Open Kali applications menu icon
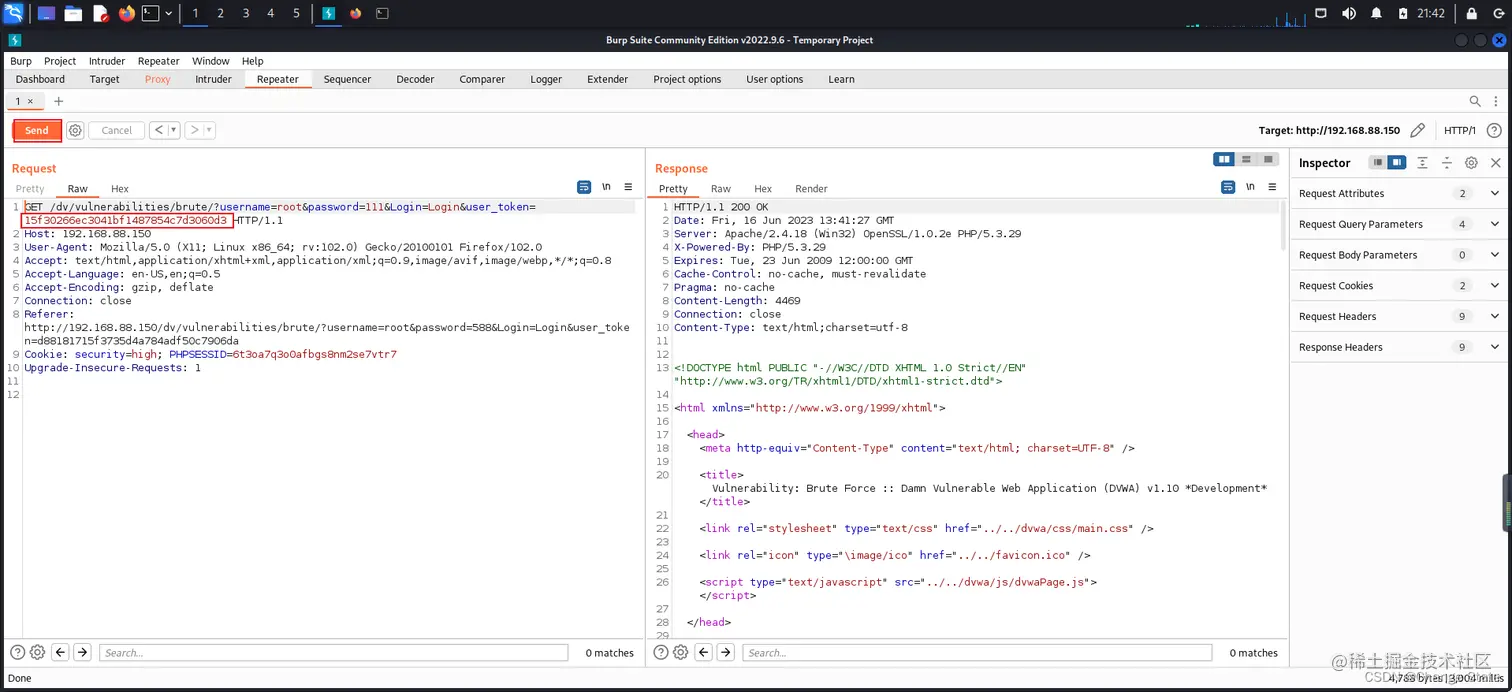1512x692 pixels. point(14,13)
